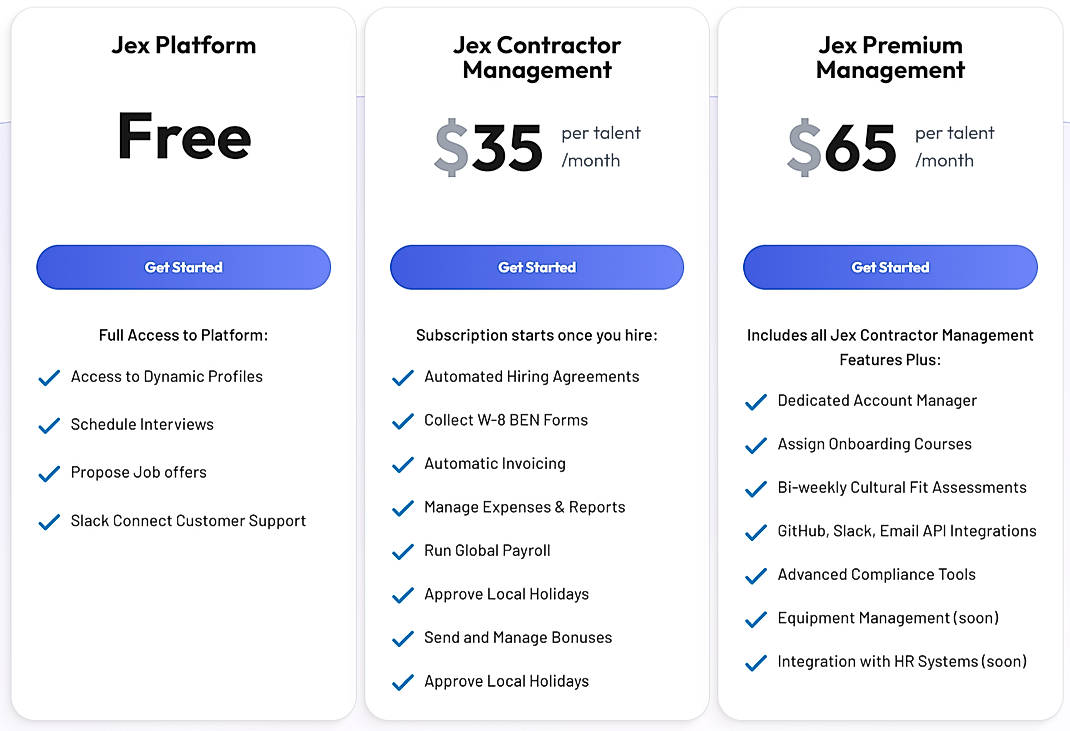Click the checkmark next to Equipment Management (soon)

pyautogui.click(x=756, y=619)
